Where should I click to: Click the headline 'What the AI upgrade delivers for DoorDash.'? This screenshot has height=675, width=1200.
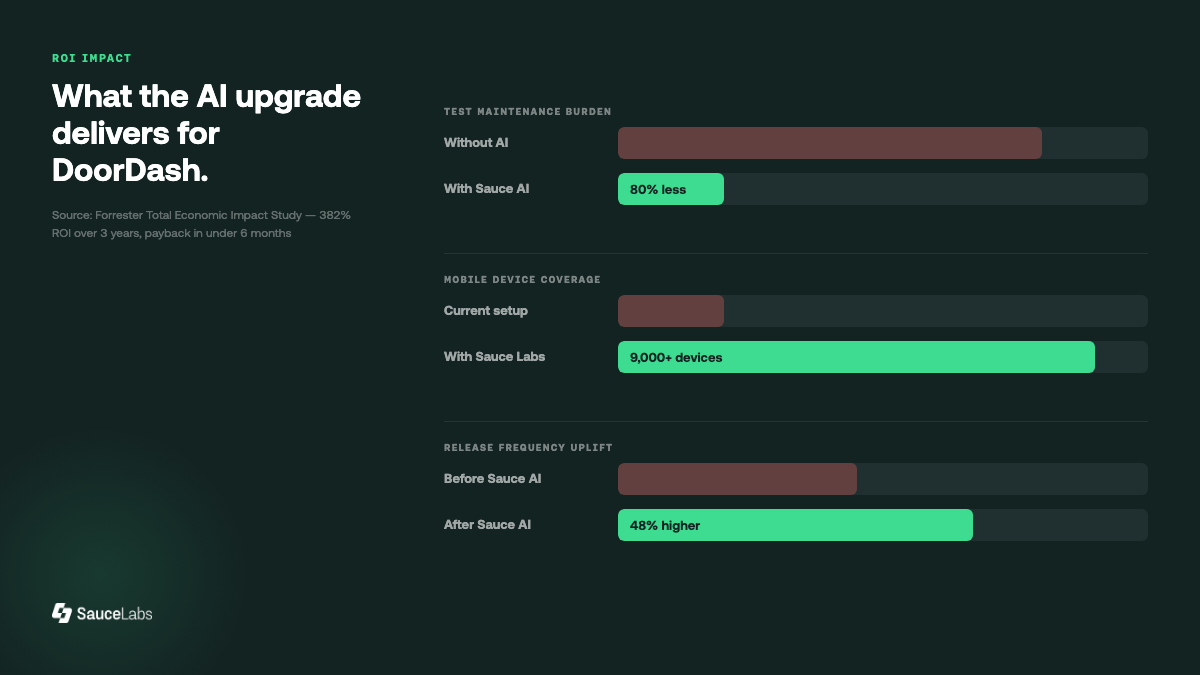pyautogui.click(x=207, y=133)
